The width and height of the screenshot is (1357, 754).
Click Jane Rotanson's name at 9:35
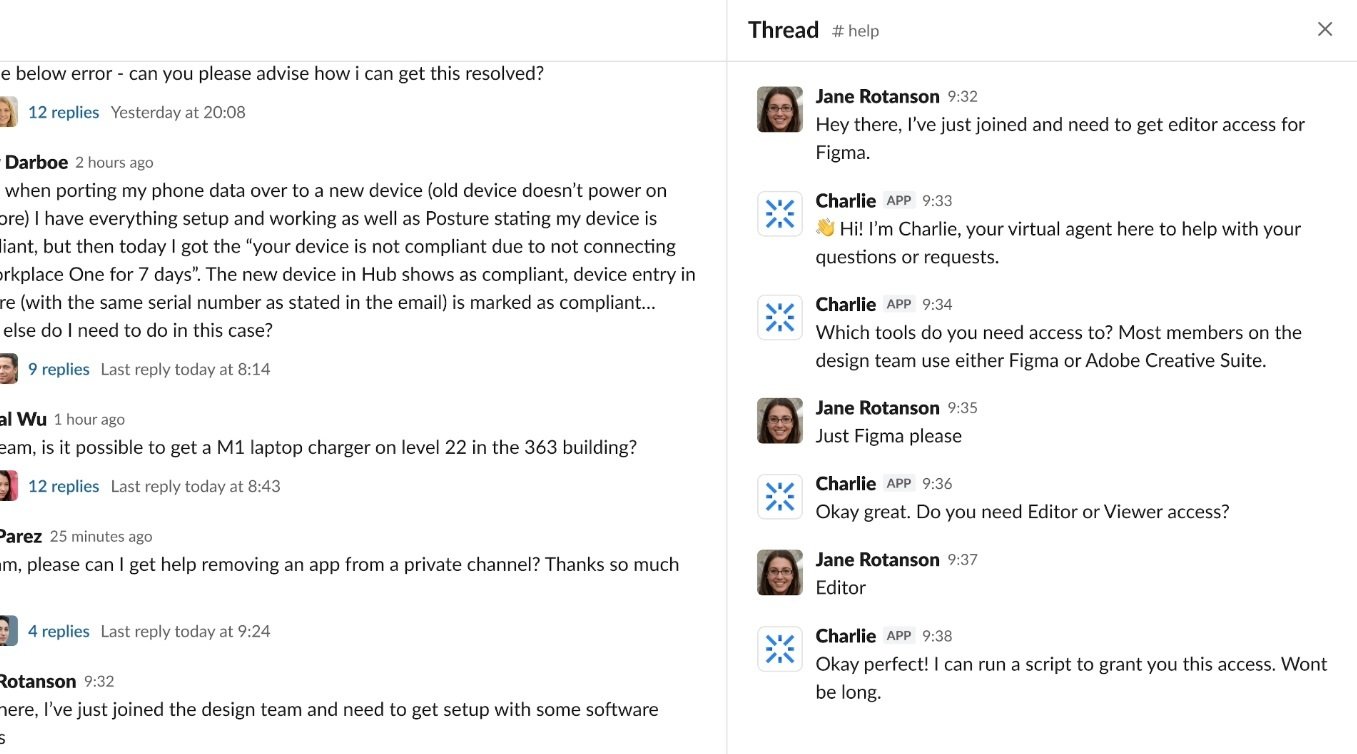click(x=877, y=407)
